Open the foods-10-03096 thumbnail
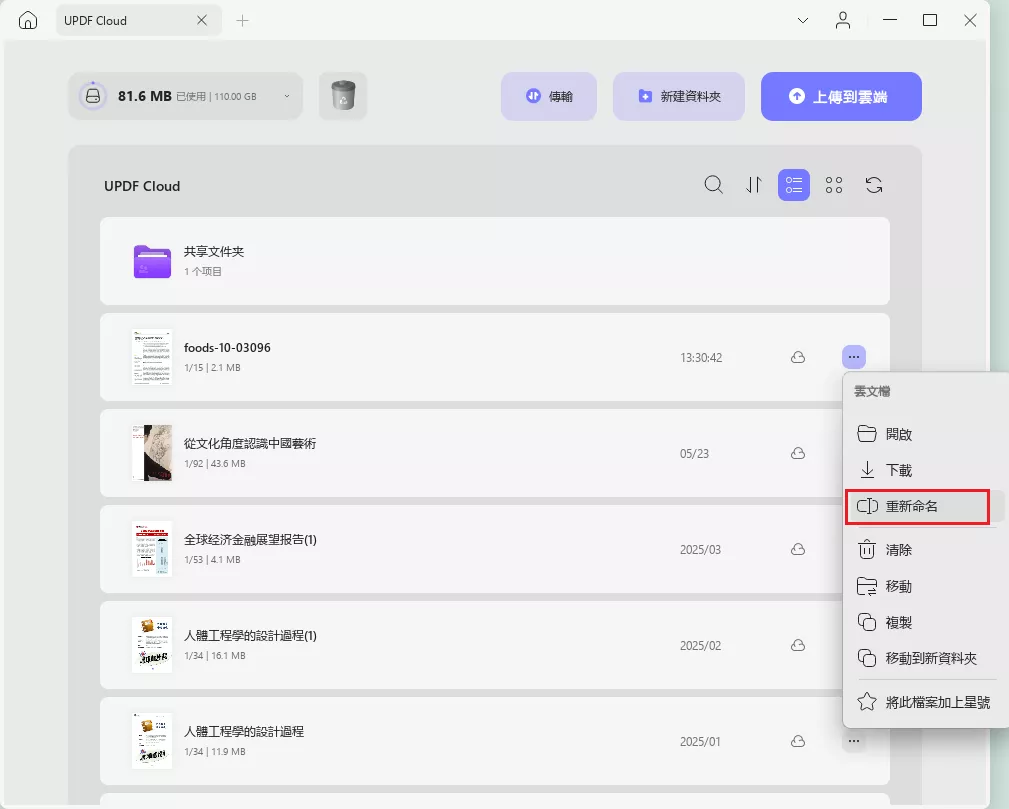This screenshot has width=1009, height=809. click(x=152, y=357)
